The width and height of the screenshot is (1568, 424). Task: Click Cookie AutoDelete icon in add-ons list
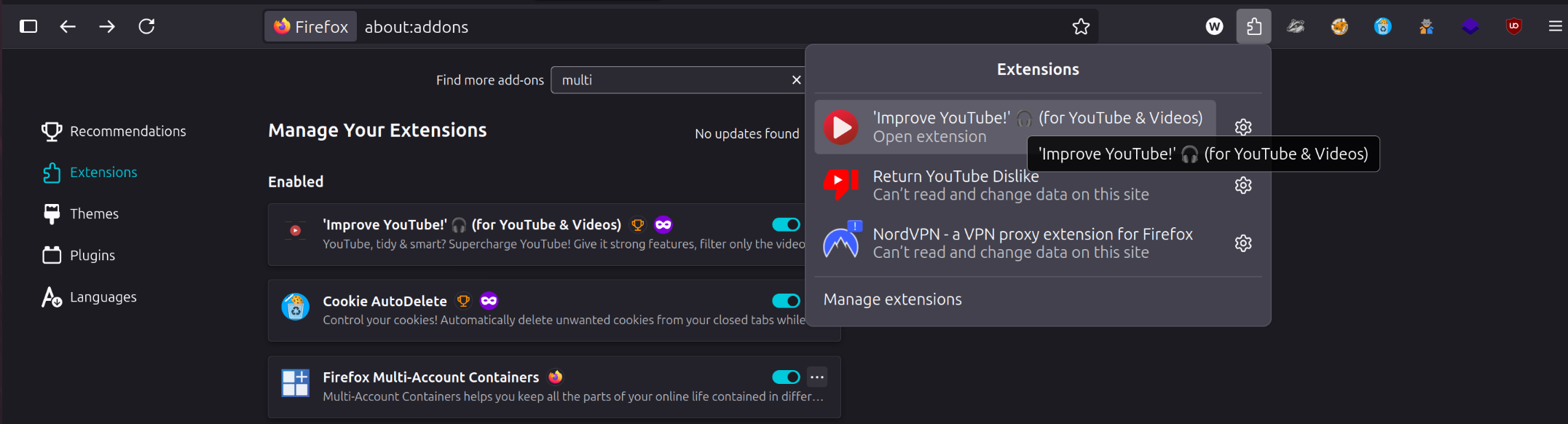coord(295,307)
